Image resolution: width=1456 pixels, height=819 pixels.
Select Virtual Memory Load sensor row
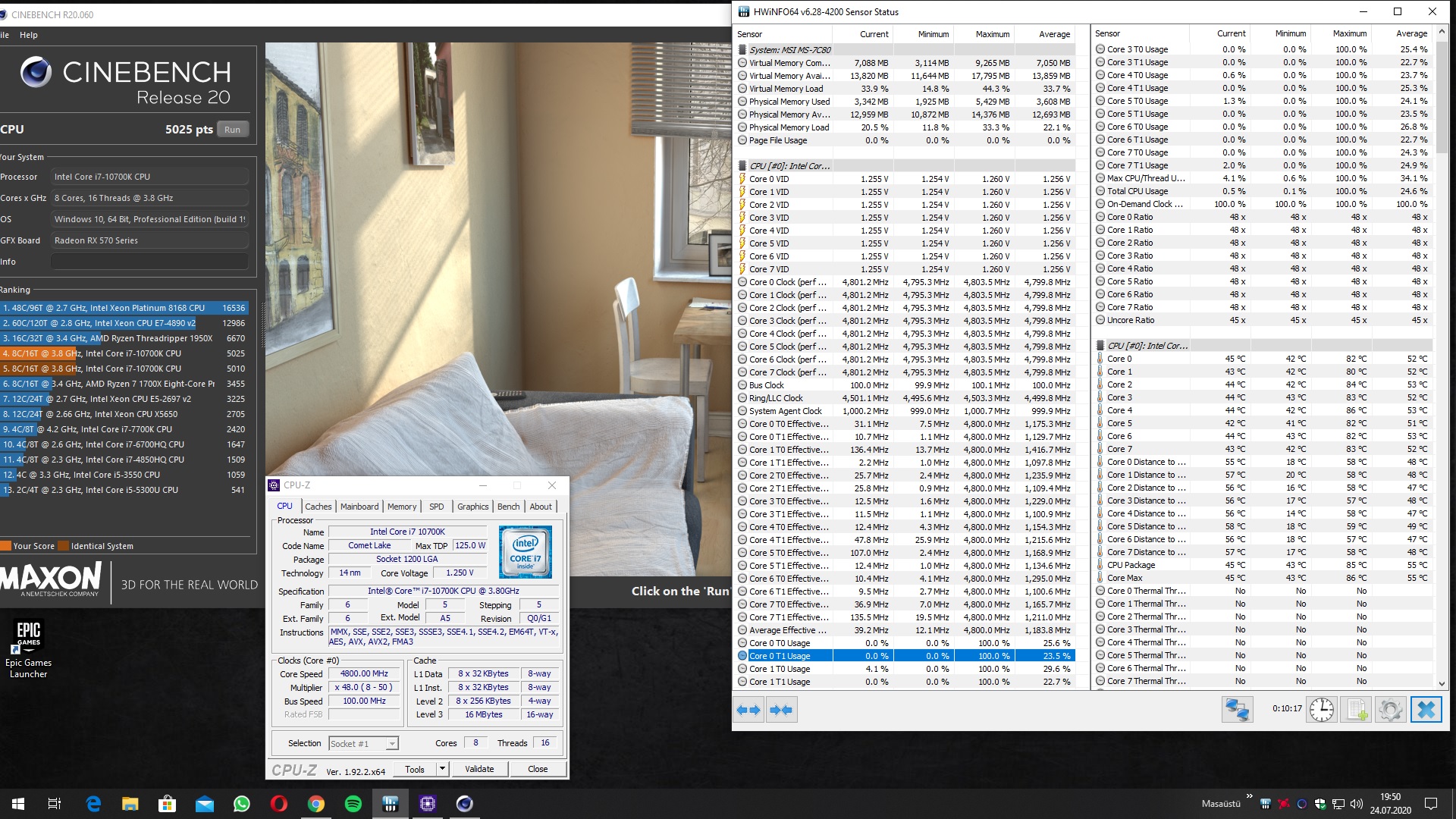click(905, 89)
